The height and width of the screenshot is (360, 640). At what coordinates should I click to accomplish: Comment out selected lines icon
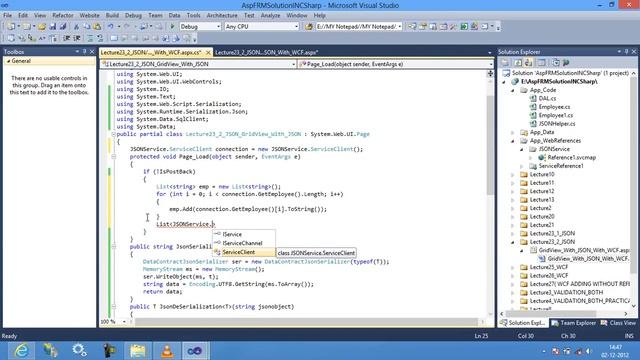pos(90,38)
